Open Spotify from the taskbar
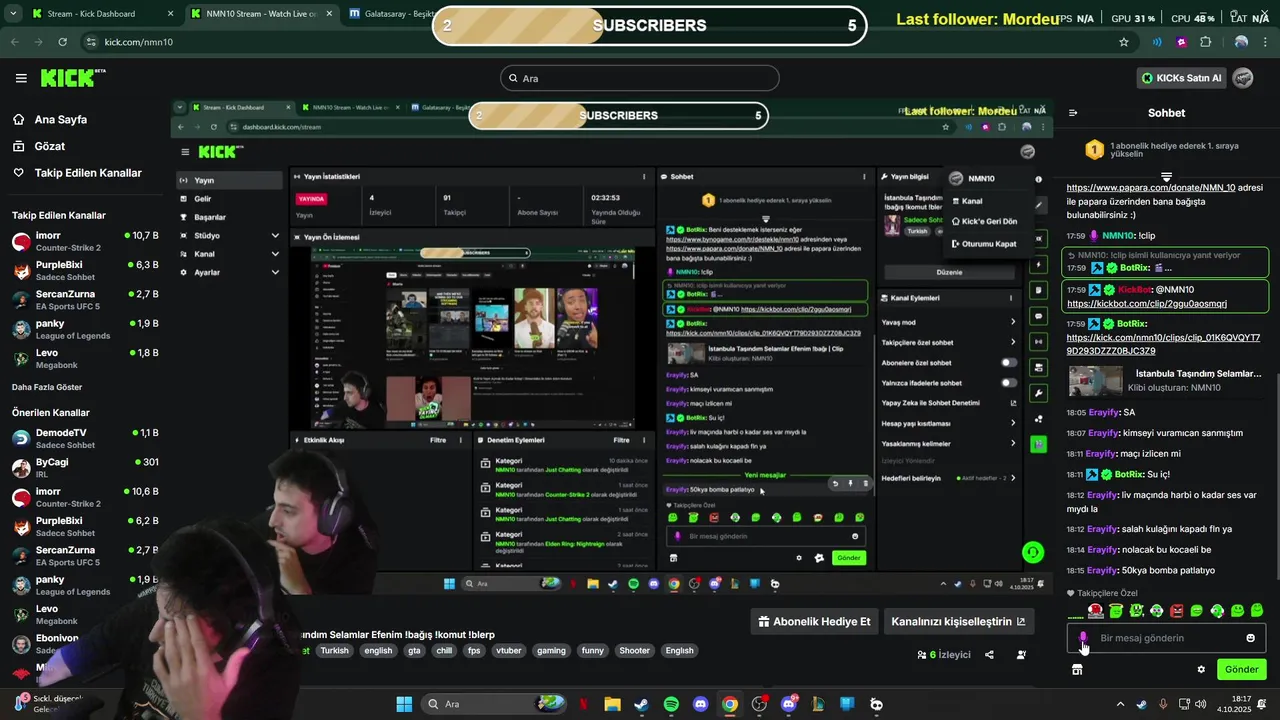Viewport: 1280px width, 720px height. pos(671,704)
